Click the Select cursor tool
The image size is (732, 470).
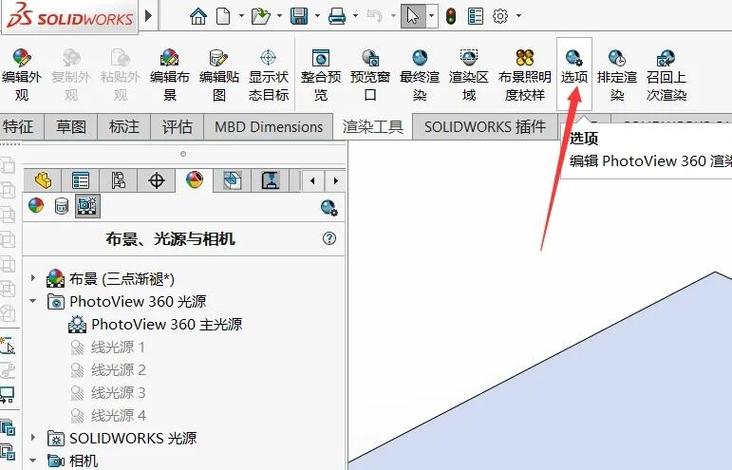pyautogui.click(x=413, y=16)
